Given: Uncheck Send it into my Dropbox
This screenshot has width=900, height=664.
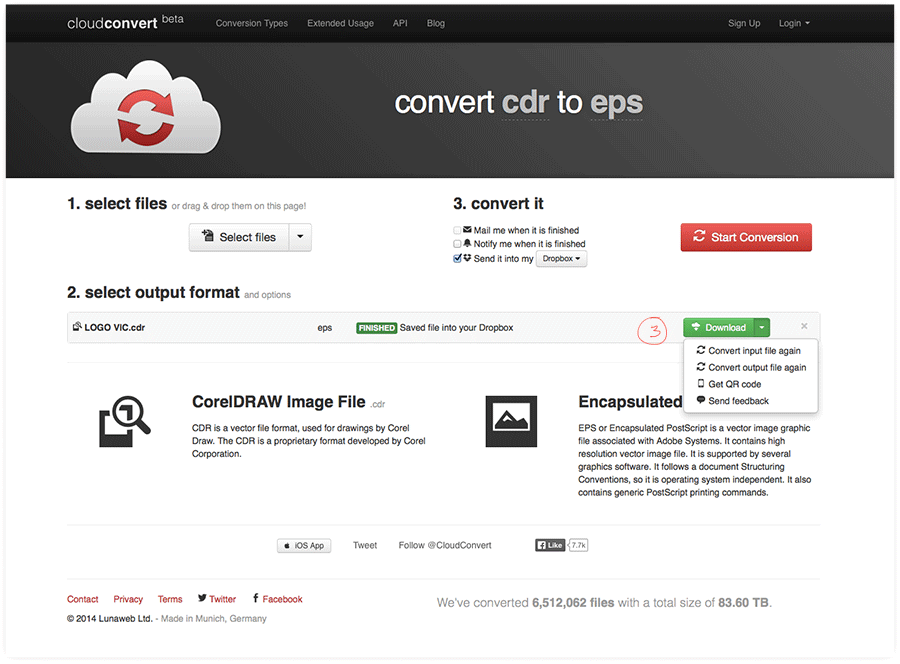Looking at the screenshot, I should 457,258.
